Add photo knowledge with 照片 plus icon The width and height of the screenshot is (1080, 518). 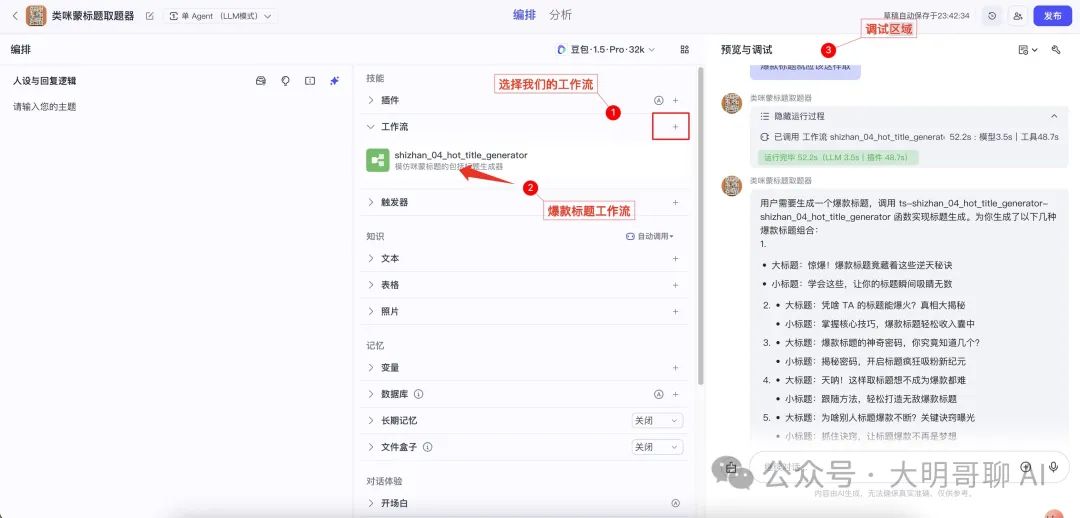pyautogui.click(x=676, y=311)
